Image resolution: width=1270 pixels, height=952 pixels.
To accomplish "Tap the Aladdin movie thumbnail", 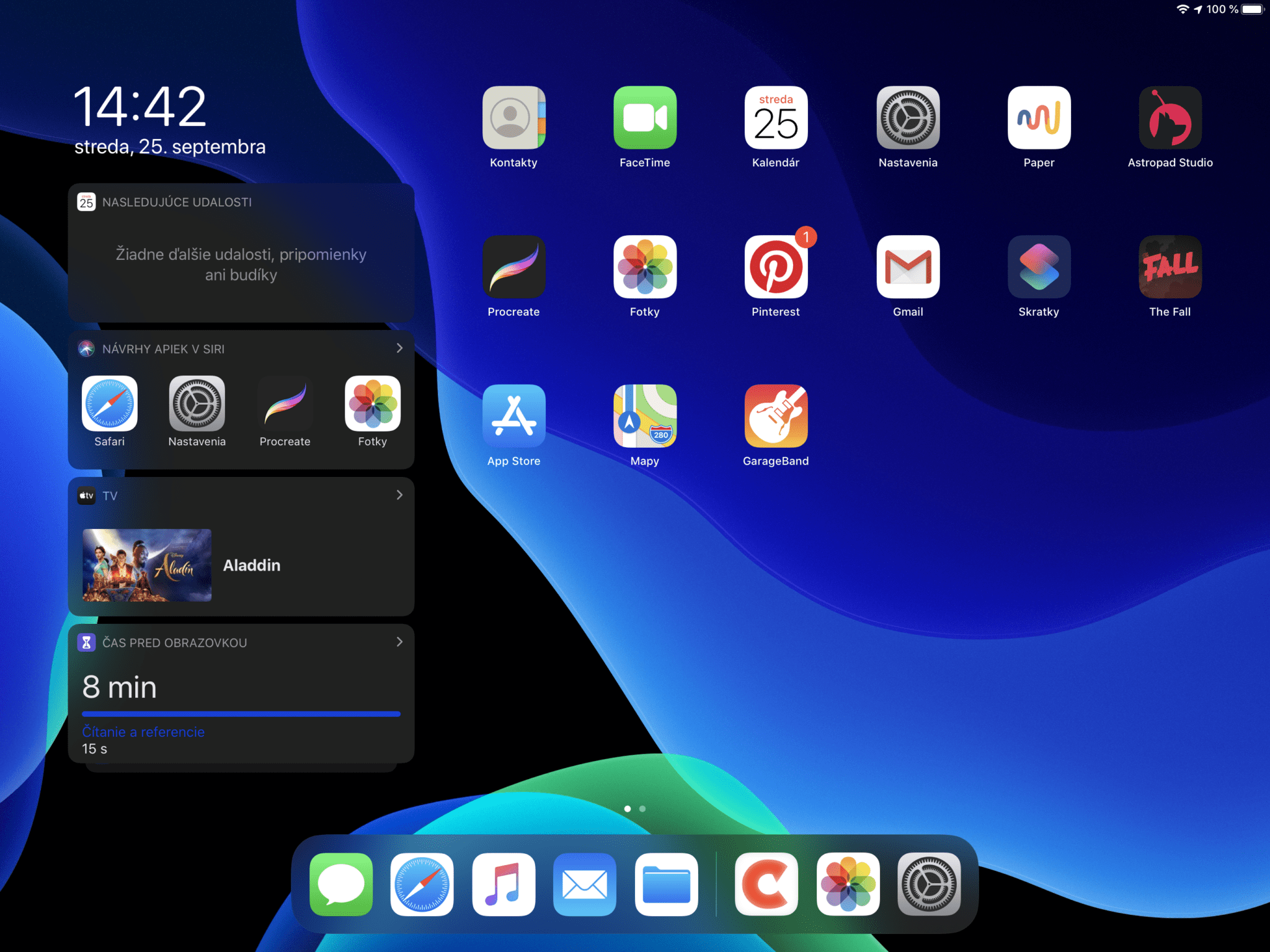I will [147, 565].
